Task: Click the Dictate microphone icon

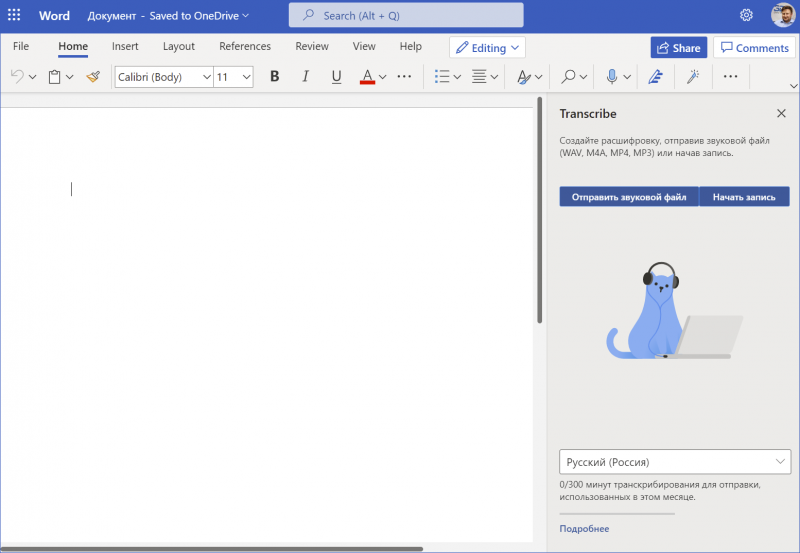Action: 612,76
